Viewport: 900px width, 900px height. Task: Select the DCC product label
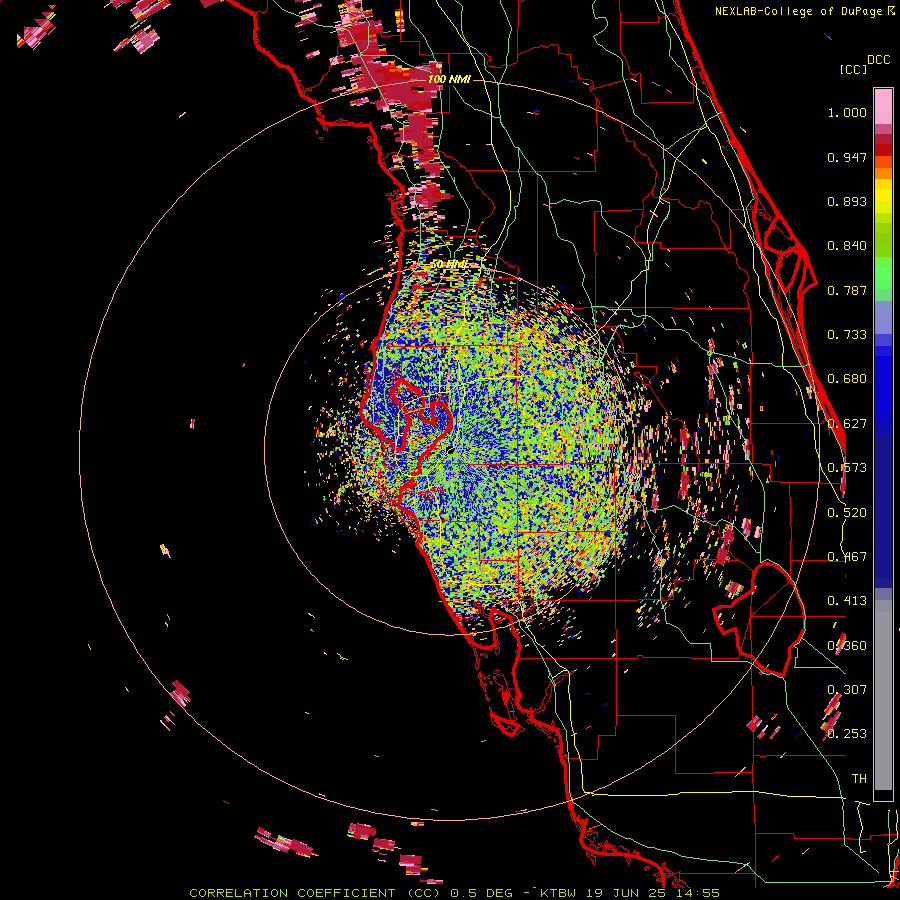tap(878, 60)
